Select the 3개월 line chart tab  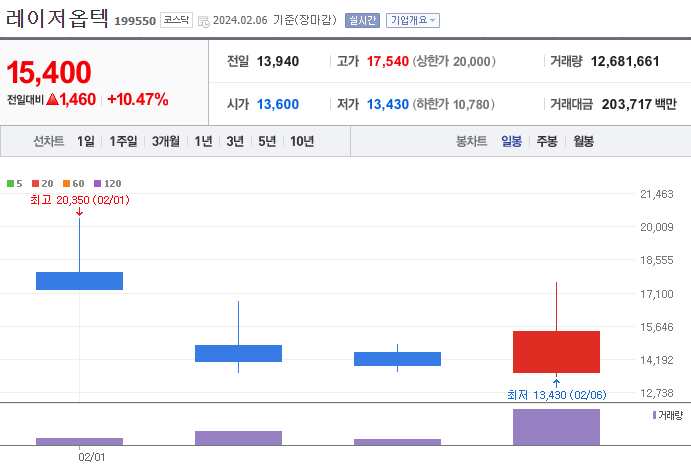[x=166, y=141]
